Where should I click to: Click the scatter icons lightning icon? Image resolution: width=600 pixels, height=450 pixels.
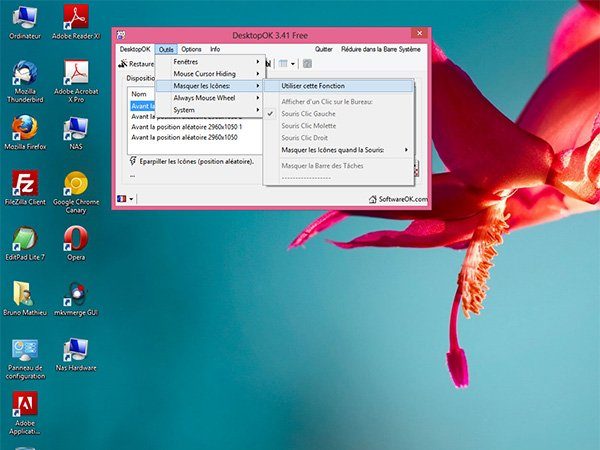pos(133,161)
